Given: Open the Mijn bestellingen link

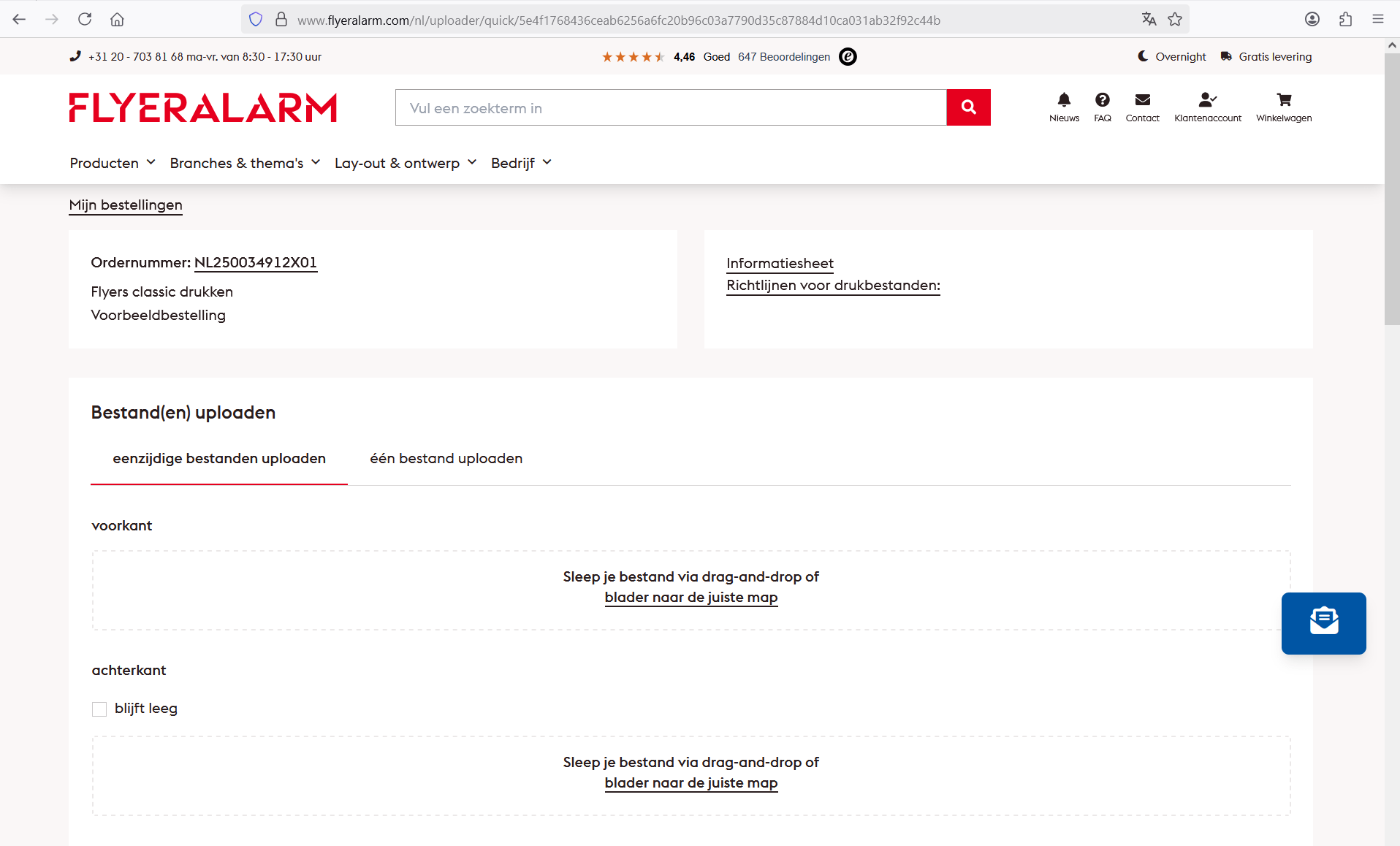Looking at the screenshot, I should [x=126, y=205].
